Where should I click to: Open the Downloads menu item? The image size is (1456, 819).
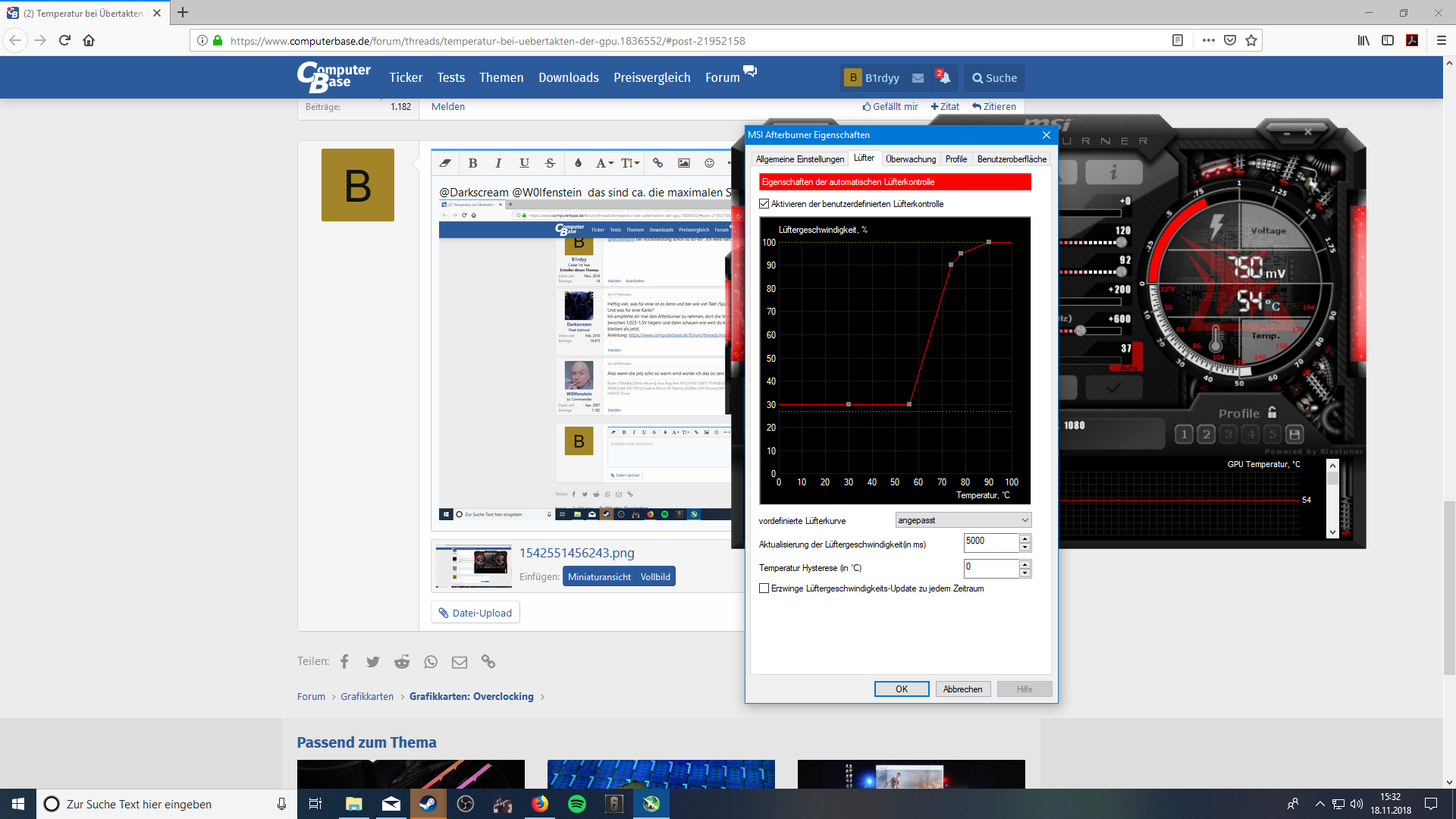568,78
